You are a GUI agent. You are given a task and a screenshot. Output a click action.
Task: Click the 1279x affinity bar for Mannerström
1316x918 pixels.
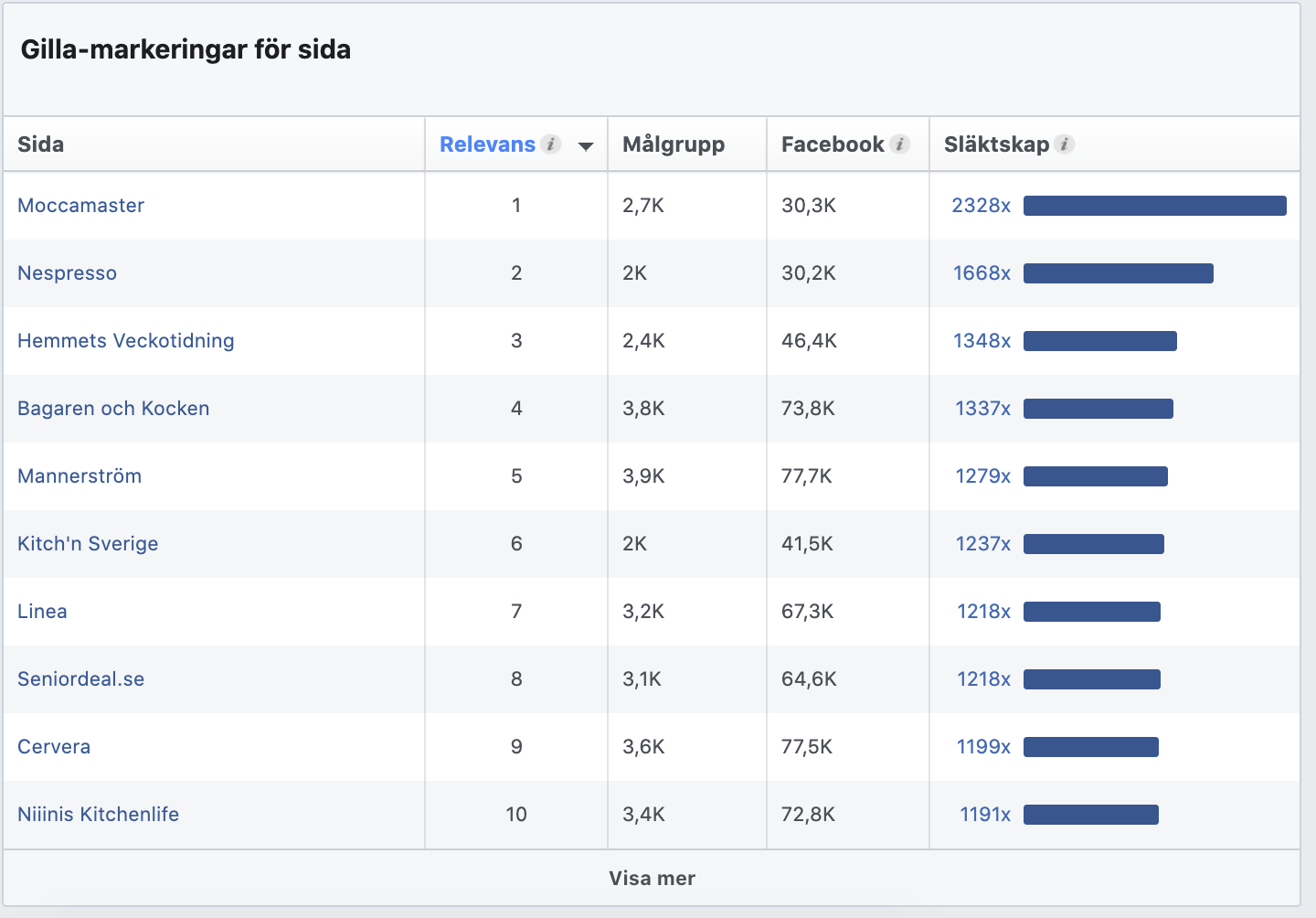1095,476
